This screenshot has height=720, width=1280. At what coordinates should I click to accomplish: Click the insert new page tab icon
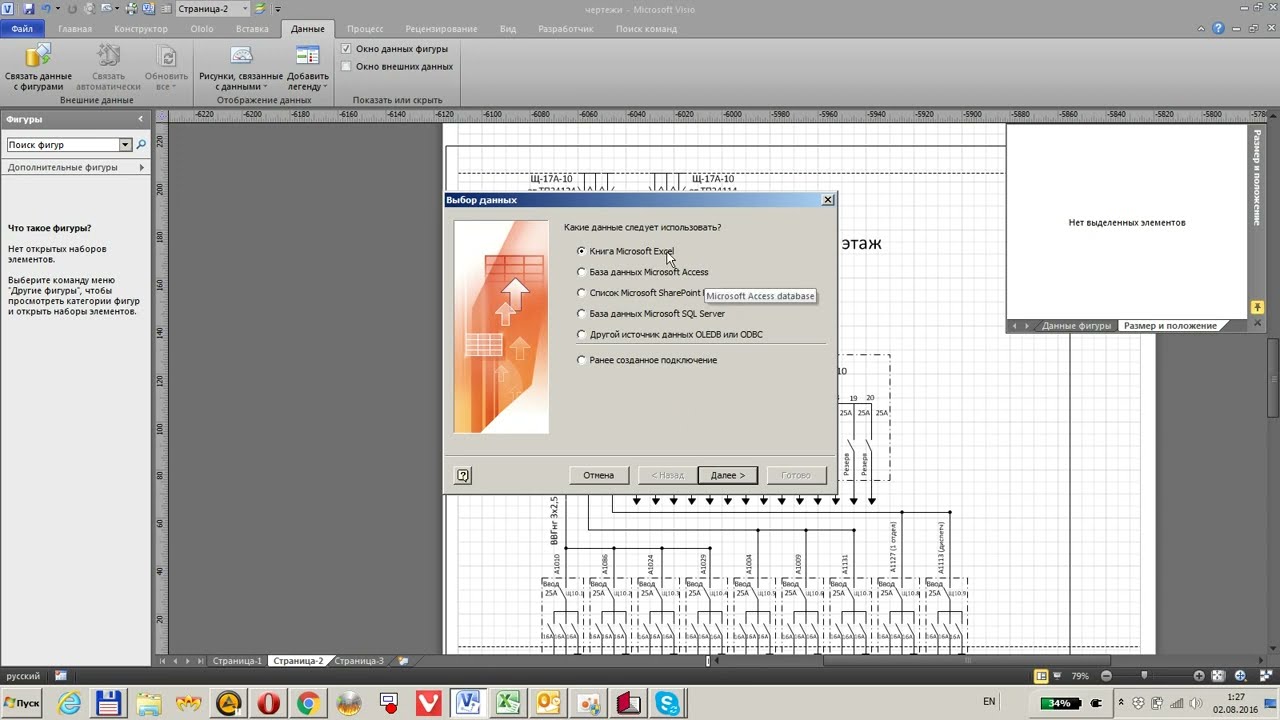click(x=403, y=661)
